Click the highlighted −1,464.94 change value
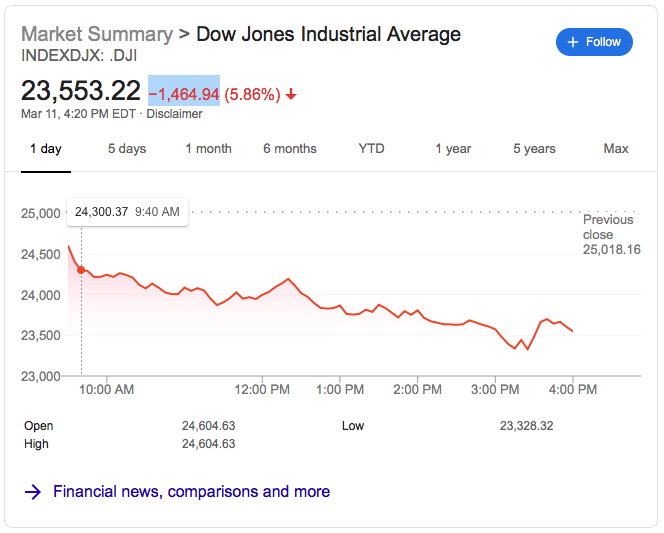 point(184,94)
